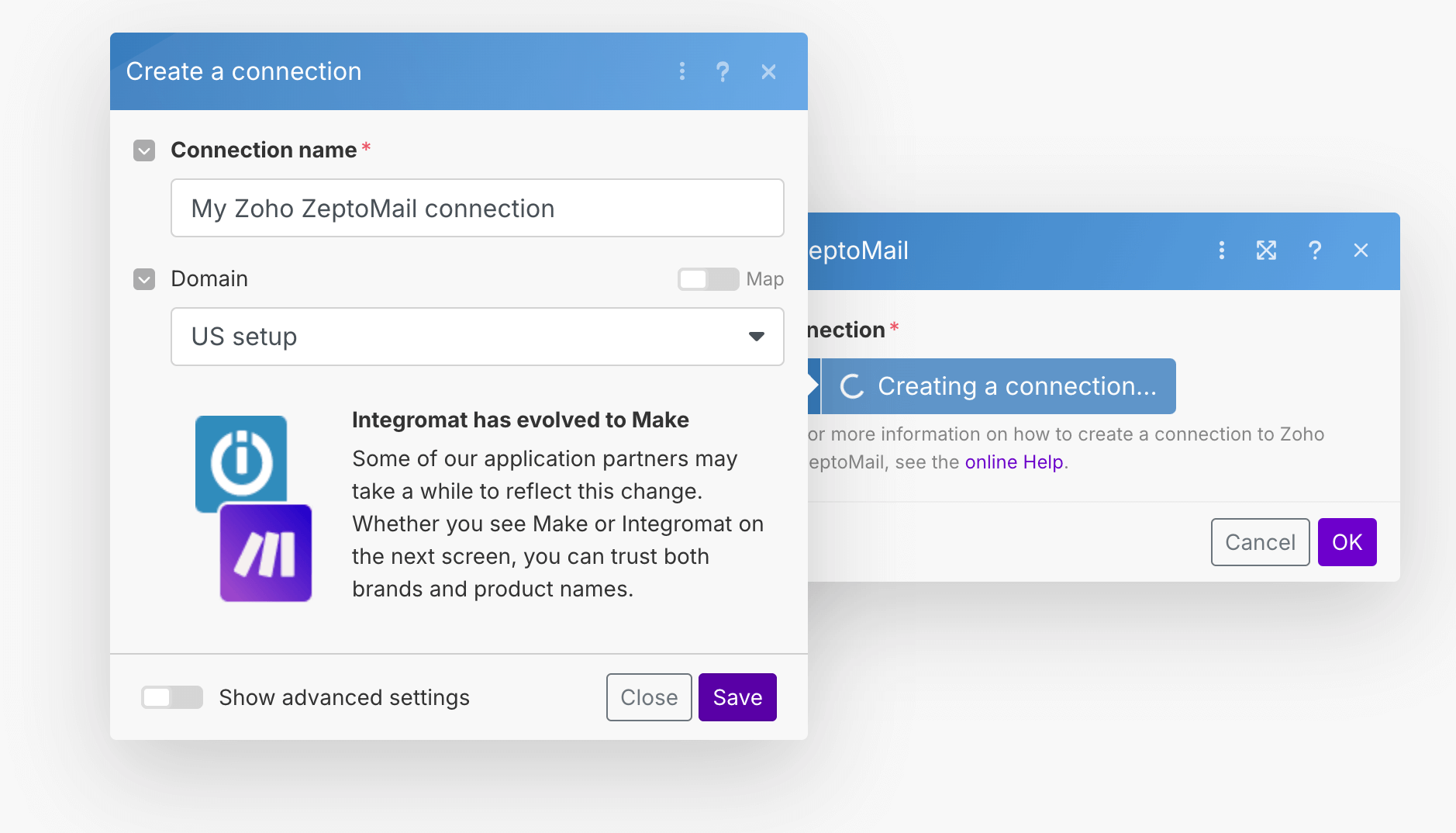
Task: Expand the ZeptoMail dialog to fullscreen
Action: click(1266, 251)
